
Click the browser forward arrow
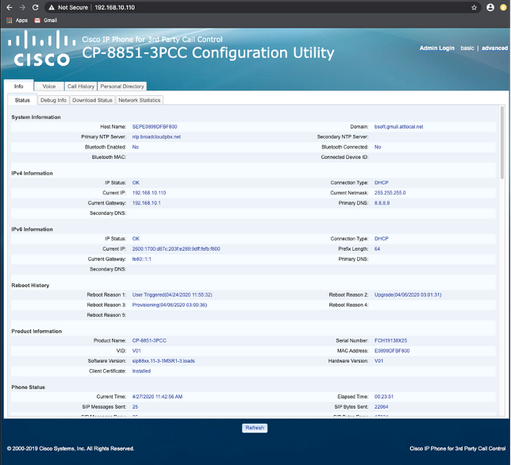point(22,7)
